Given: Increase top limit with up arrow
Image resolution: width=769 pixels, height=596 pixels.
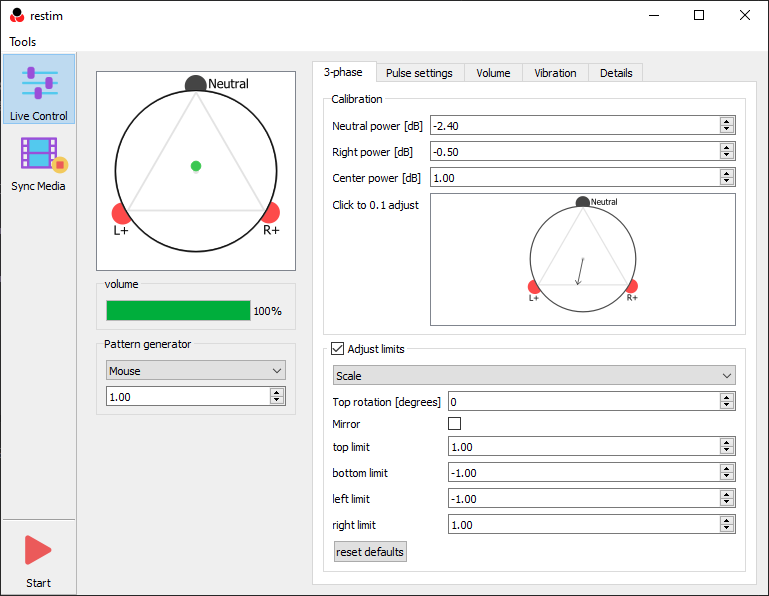Looking at the screenshot, I should pyautogui.click(x=727, y=442).
